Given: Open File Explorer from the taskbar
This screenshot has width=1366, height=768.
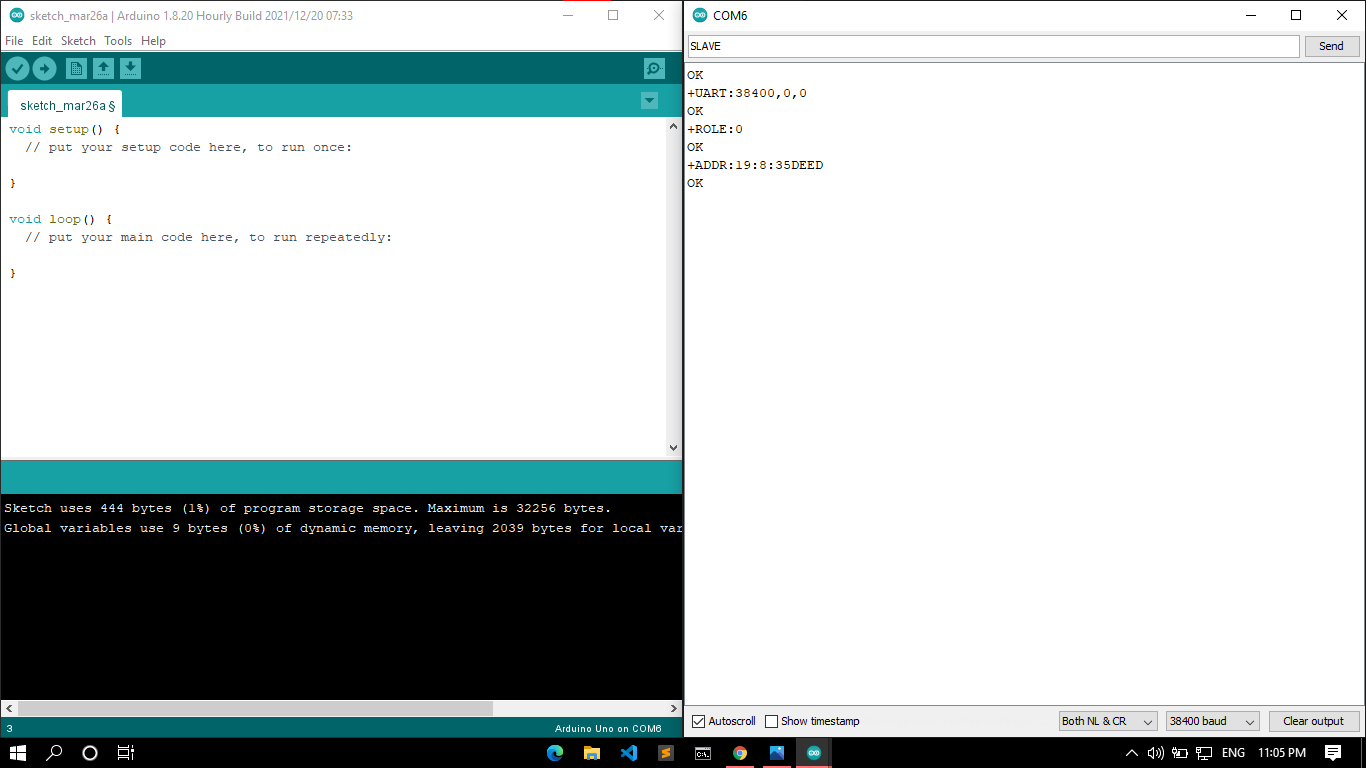Looking at the screenshot, I should 592,752.
